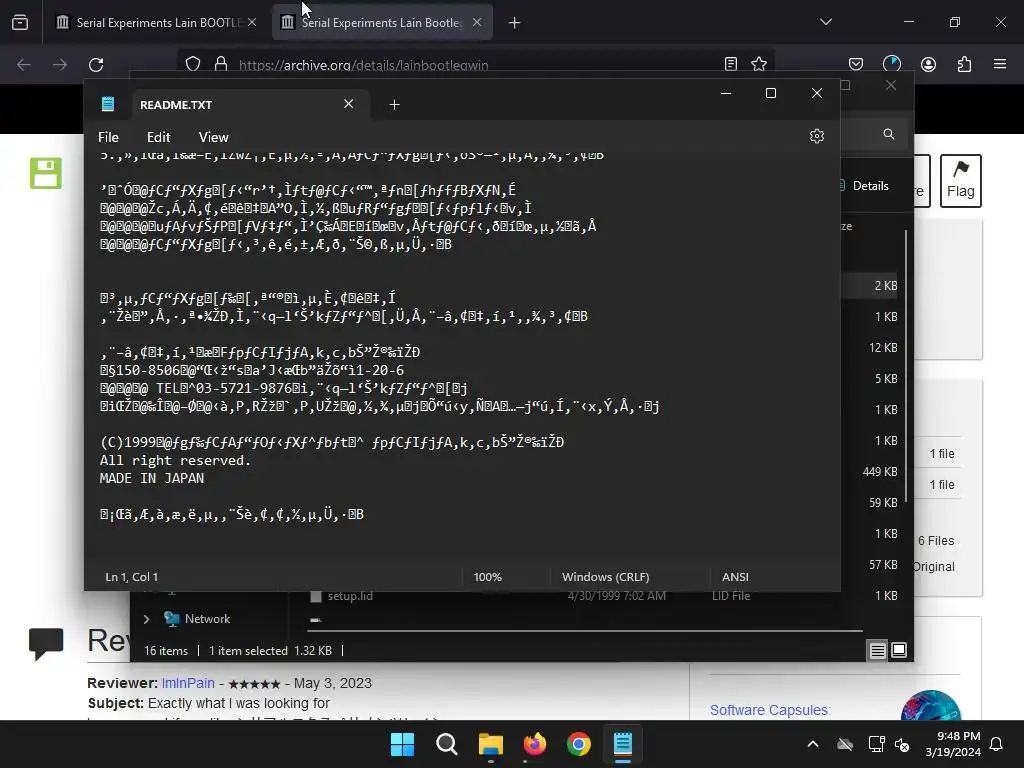1024x768 pixels.
Task: Close the active Serial Experiments Lain Bootleg tab
Action: click(477, 22)
